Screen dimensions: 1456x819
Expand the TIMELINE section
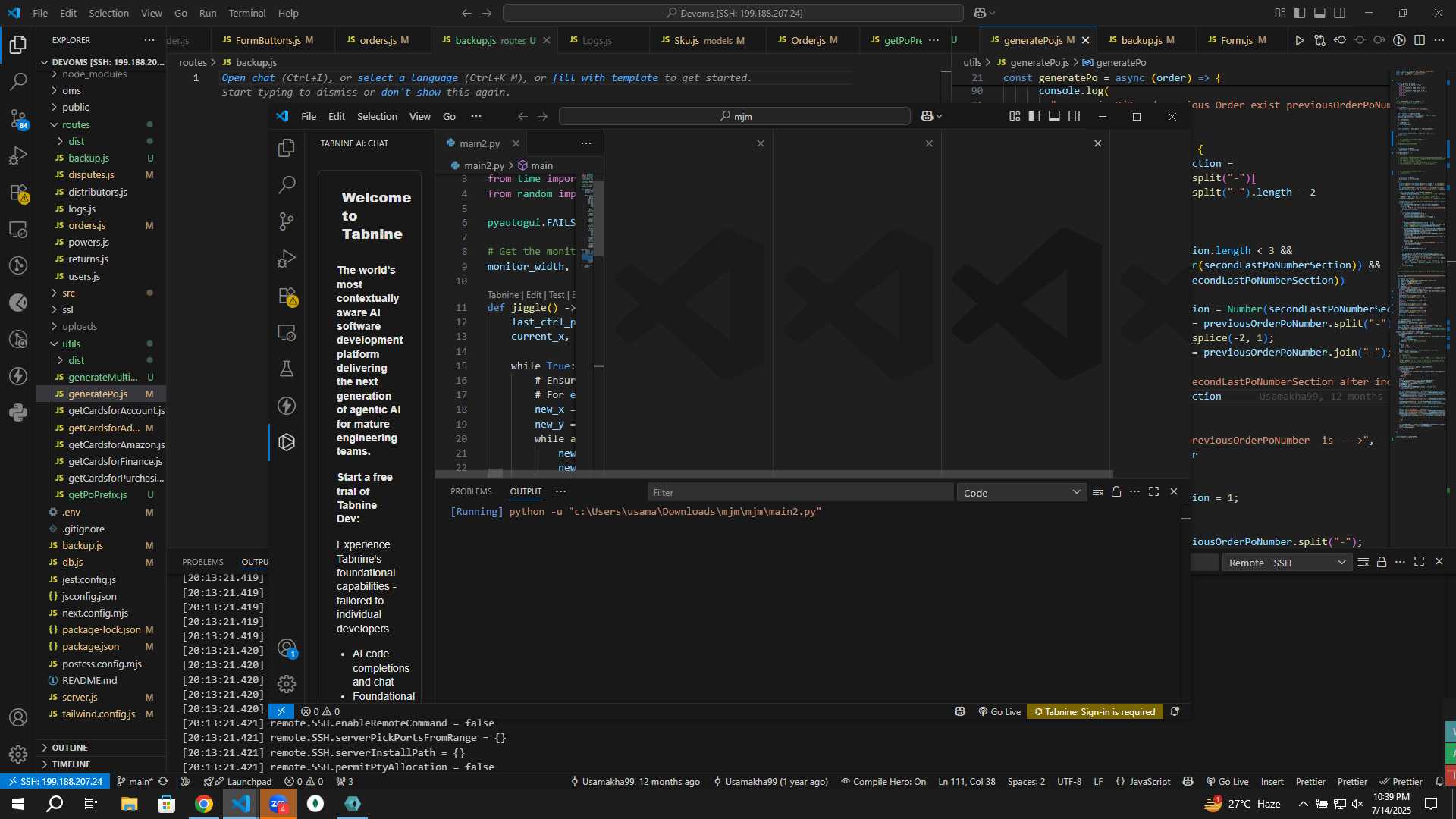[x=71, y=764]
